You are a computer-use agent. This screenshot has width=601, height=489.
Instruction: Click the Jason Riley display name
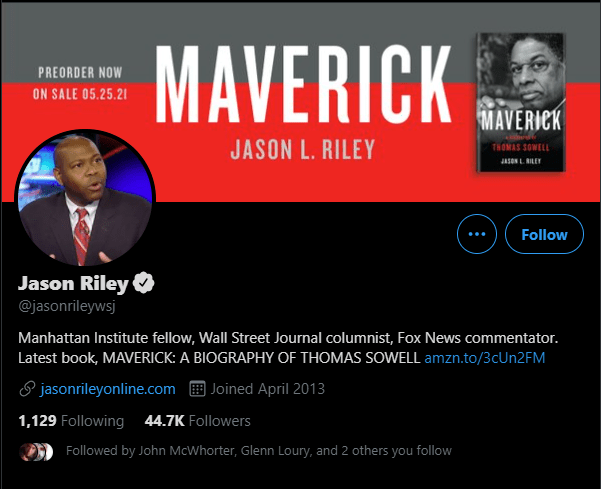click(73, 284)
